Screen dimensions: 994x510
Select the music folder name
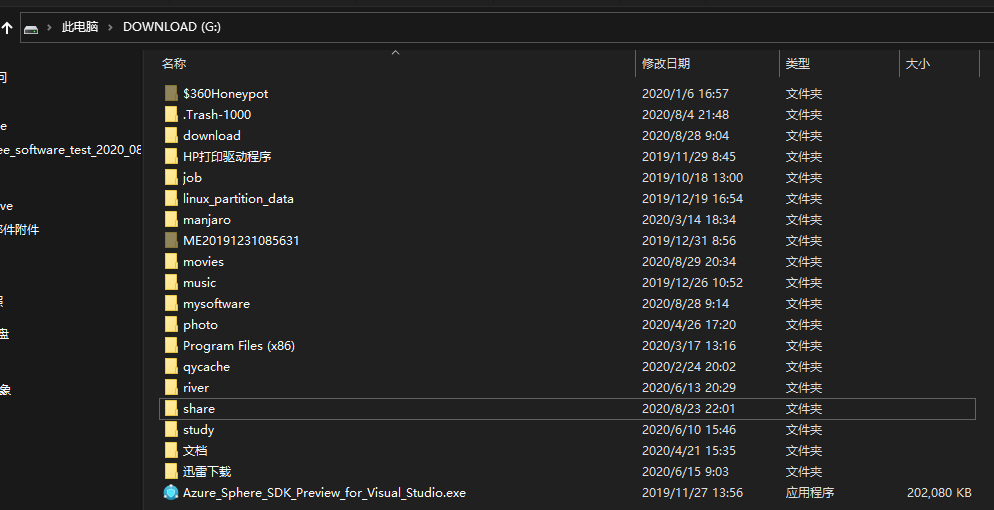click(x=200, y=283)
